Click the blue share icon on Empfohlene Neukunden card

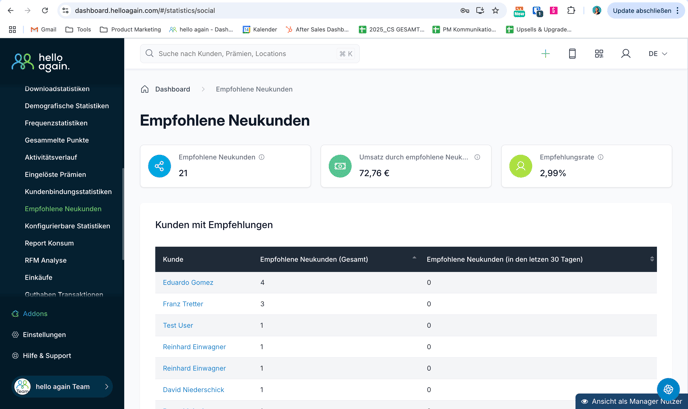159,166
